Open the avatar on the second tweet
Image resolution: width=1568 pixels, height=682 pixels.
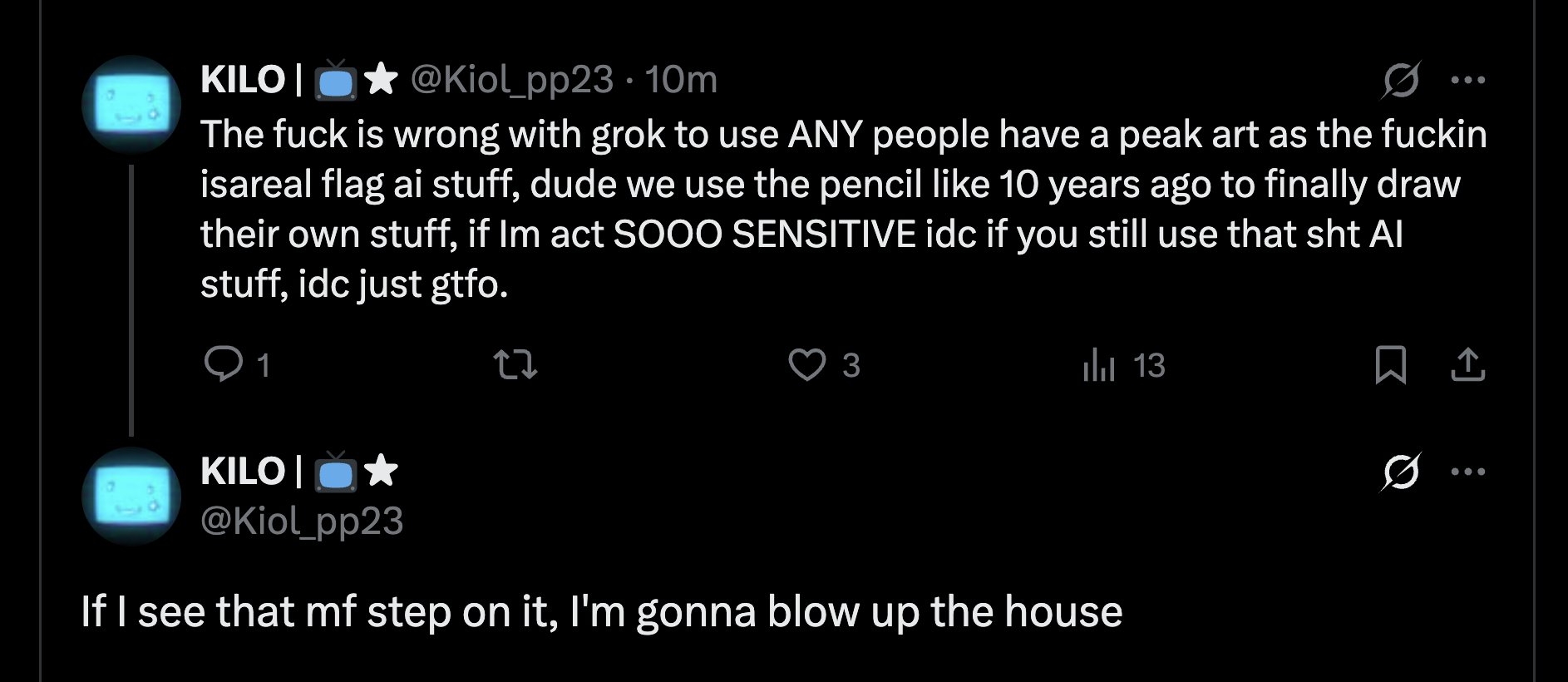pyautogui.click(x=131, y=496)
